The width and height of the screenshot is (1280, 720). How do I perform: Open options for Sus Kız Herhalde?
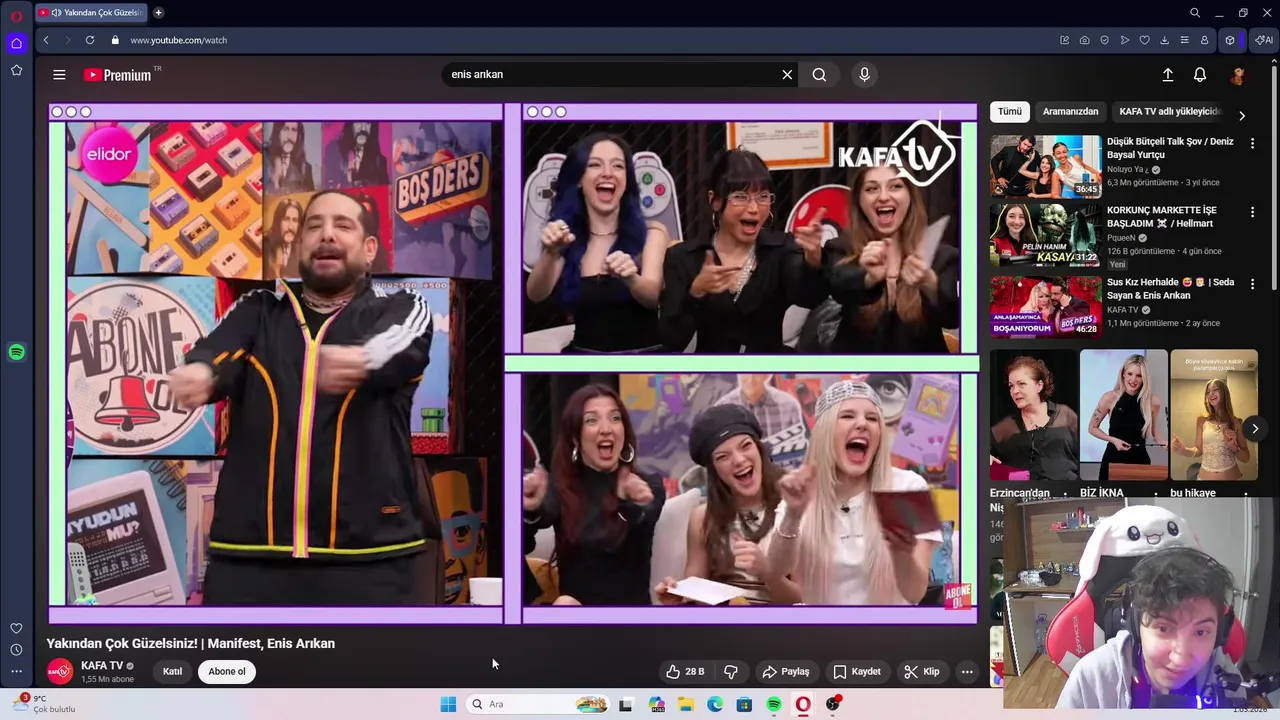coord(1252,284)
